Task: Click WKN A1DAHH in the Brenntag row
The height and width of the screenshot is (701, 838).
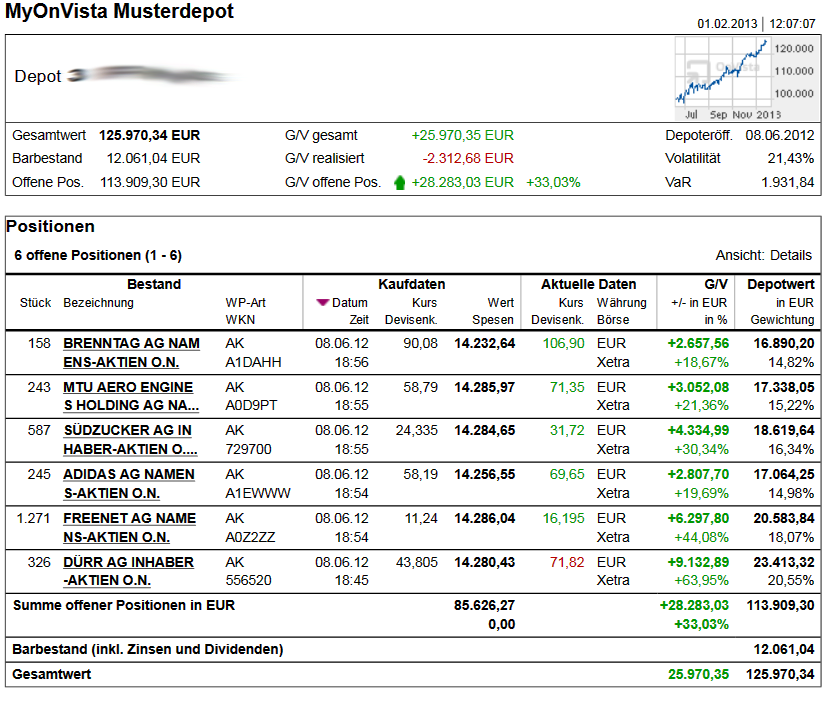Action: click(x=253, y=363)
